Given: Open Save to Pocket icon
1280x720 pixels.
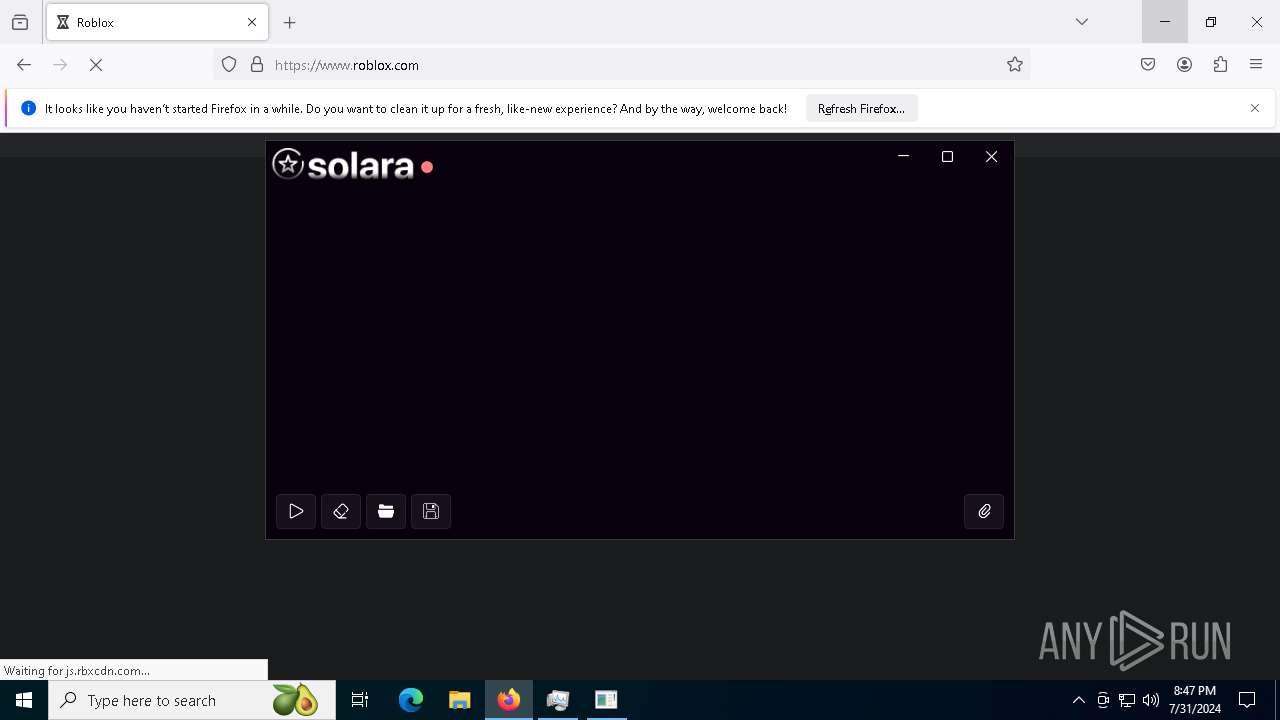Looking at the screenshot, I should (x=1148, y=65).
